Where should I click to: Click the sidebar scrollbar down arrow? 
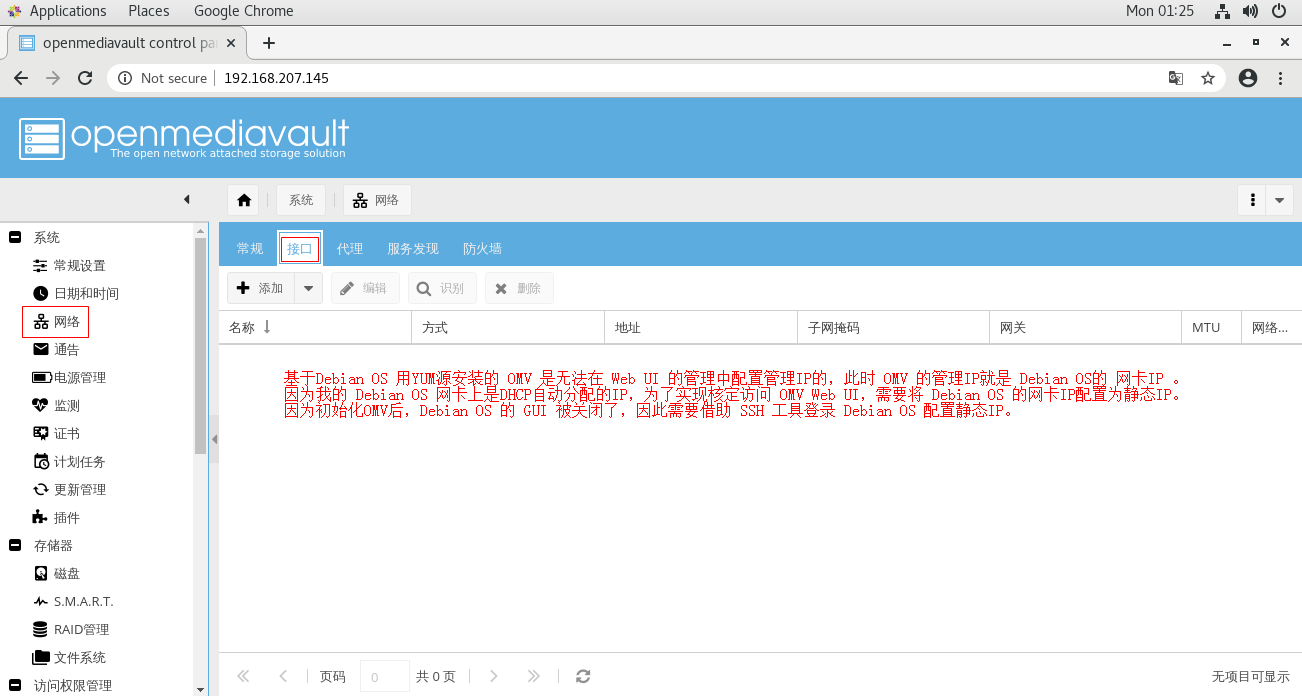coord(200,689)
